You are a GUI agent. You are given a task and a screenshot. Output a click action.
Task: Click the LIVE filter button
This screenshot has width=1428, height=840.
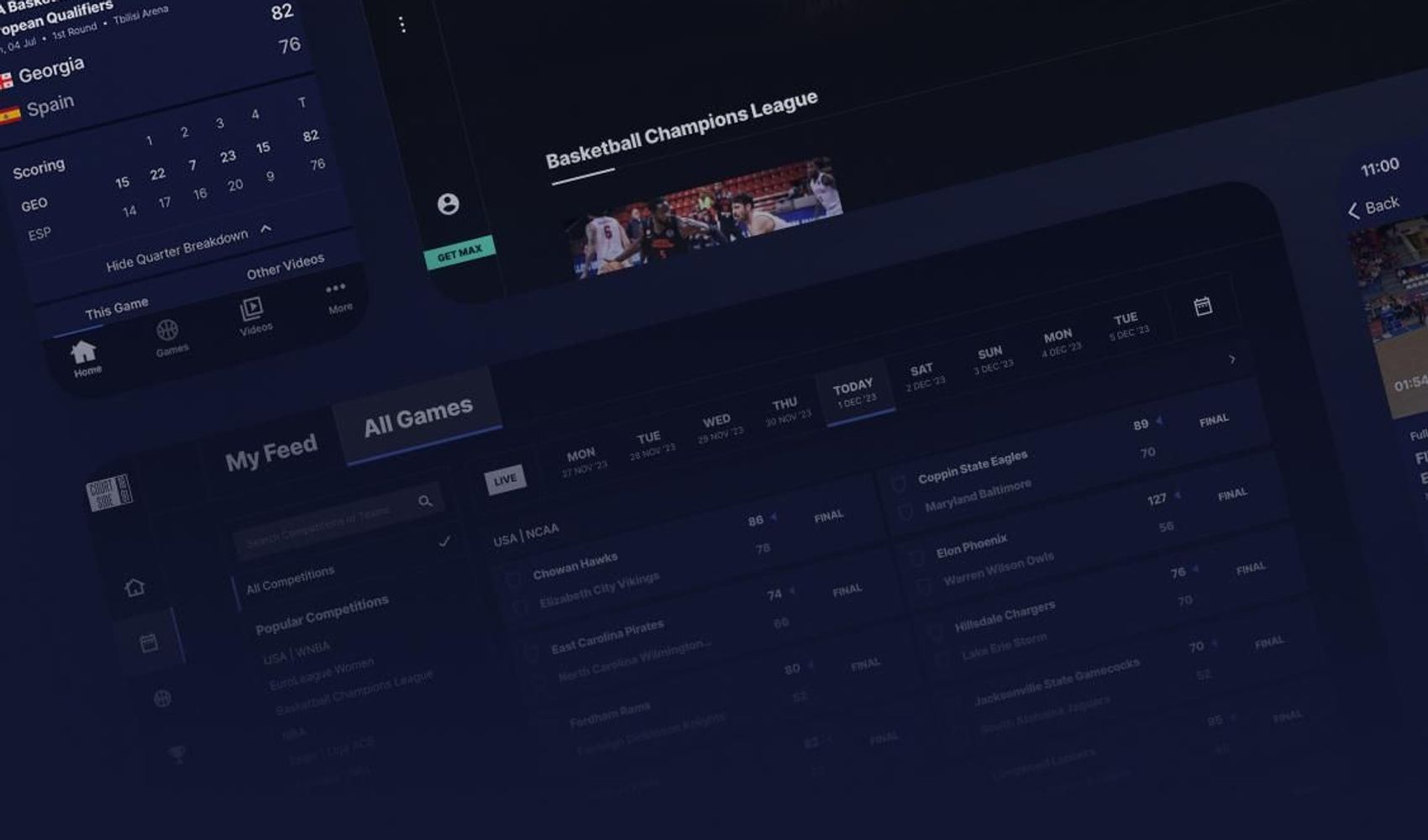coord(505,479)
